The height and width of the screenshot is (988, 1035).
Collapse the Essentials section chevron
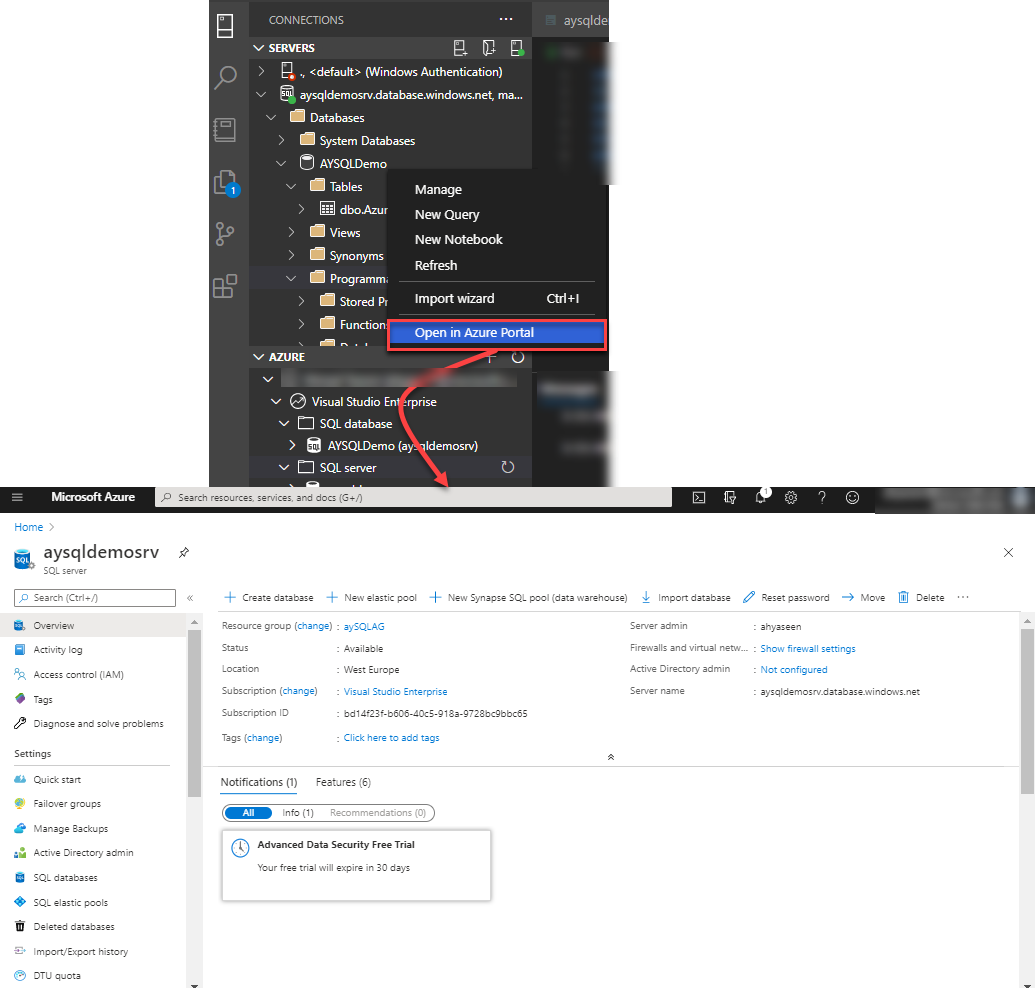tap(611, 757)
